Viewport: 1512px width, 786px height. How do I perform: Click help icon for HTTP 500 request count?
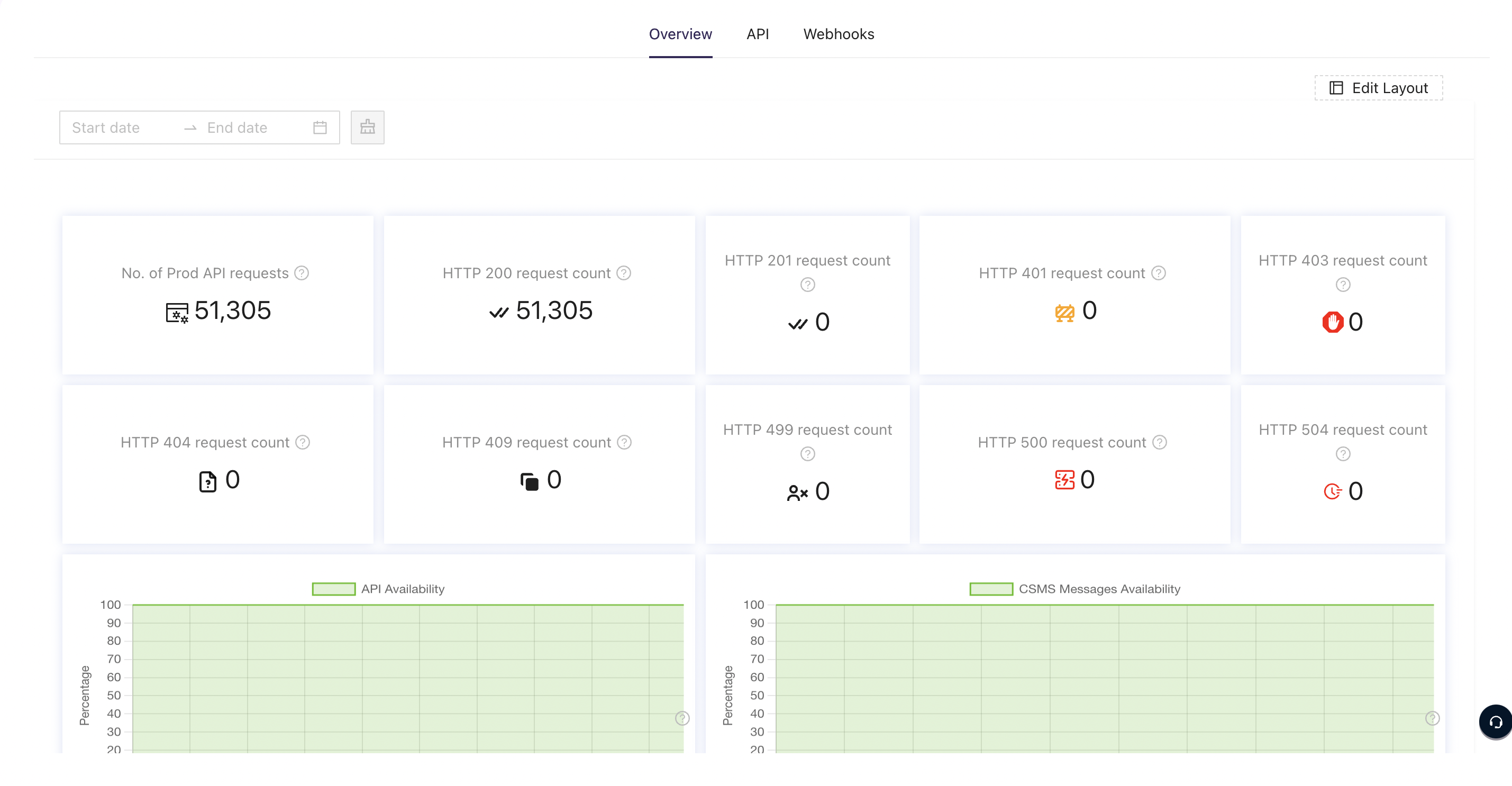[1159, 442]
